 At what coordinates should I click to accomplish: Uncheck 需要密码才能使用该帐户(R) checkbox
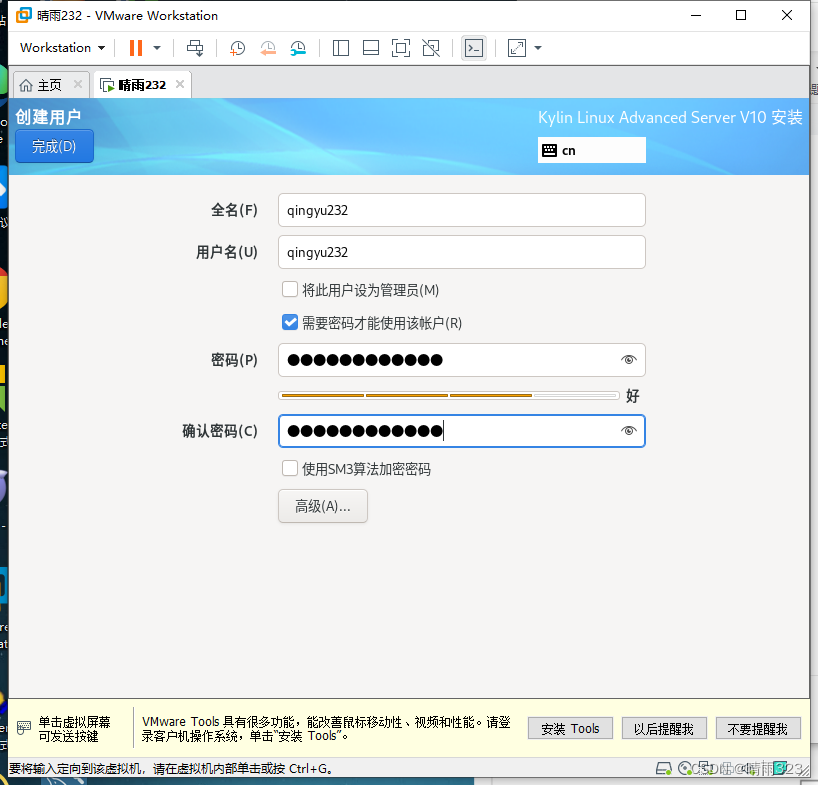click(290, 322)
